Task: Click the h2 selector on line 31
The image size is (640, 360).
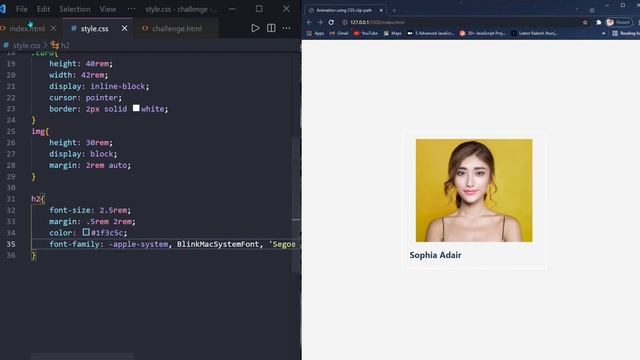Action: click(x=36, y=199)
